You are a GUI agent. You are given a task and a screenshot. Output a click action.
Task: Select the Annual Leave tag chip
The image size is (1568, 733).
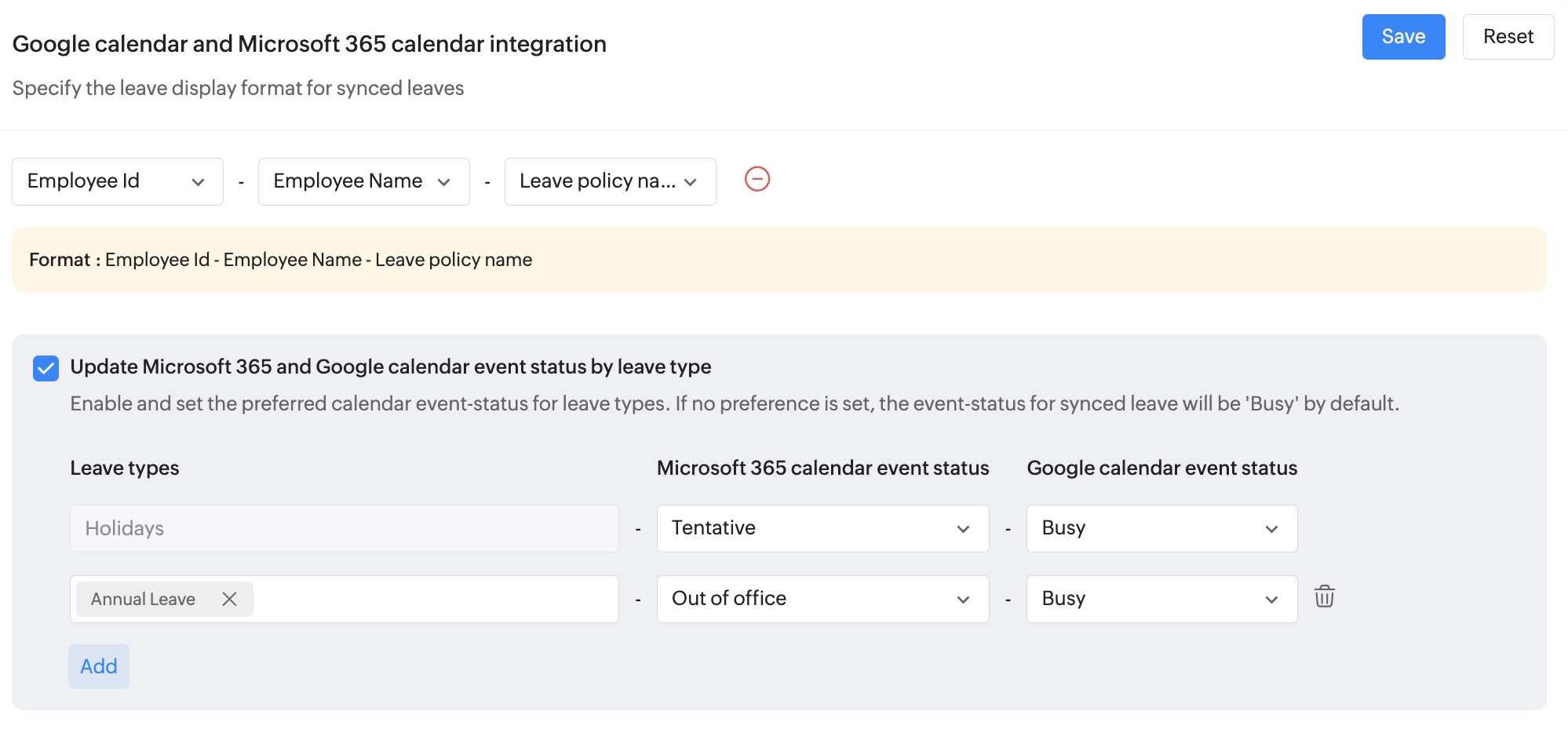pos(144,600)
